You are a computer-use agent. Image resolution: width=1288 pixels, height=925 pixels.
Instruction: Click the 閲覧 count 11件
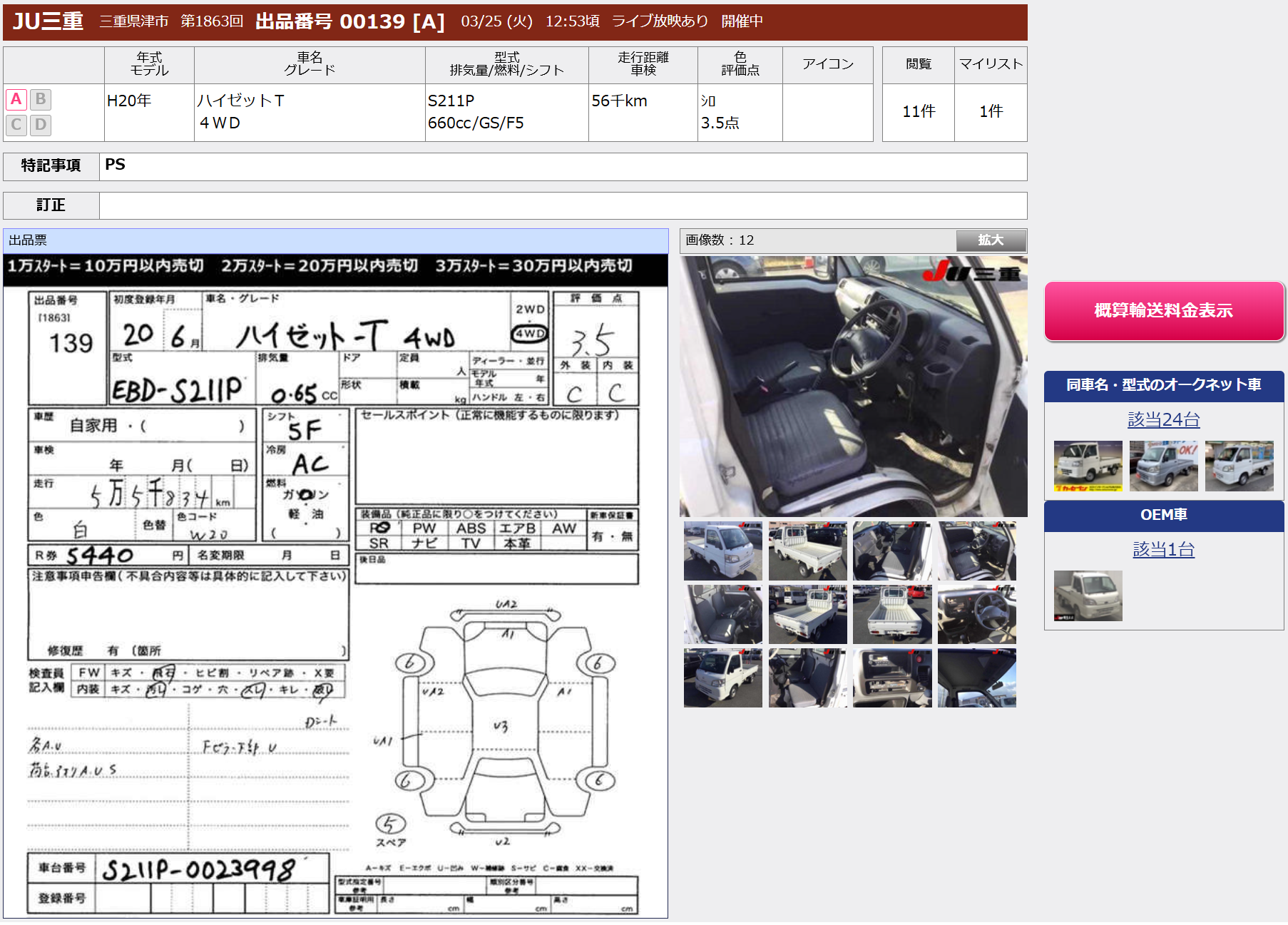pos(919,111)
